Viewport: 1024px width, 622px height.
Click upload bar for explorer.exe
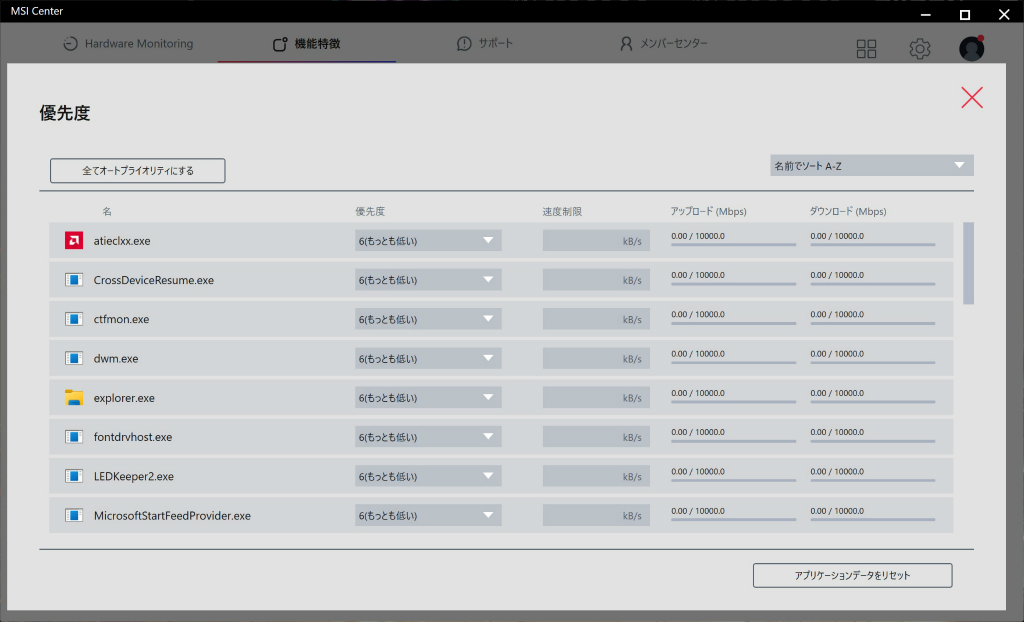coord(733,401)
